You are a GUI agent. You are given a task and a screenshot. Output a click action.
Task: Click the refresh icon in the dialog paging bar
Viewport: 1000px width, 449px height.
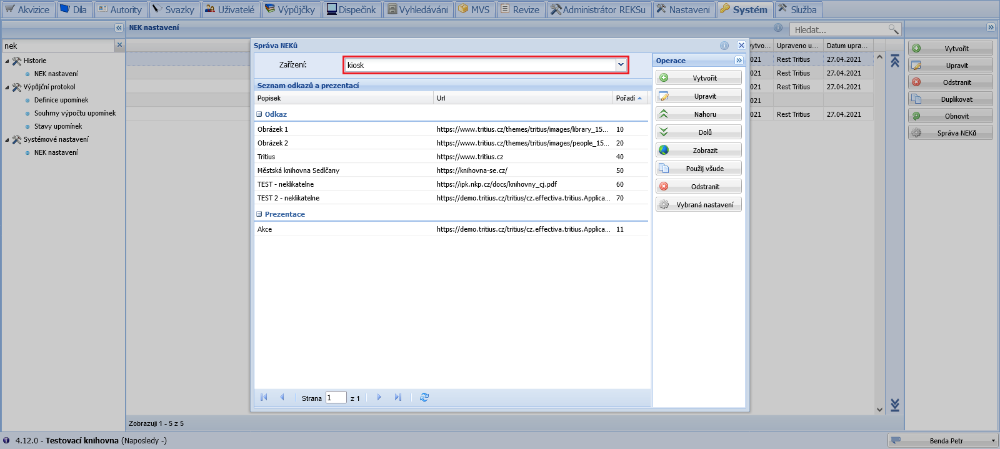pyautogui.click(x=425, y=397)
